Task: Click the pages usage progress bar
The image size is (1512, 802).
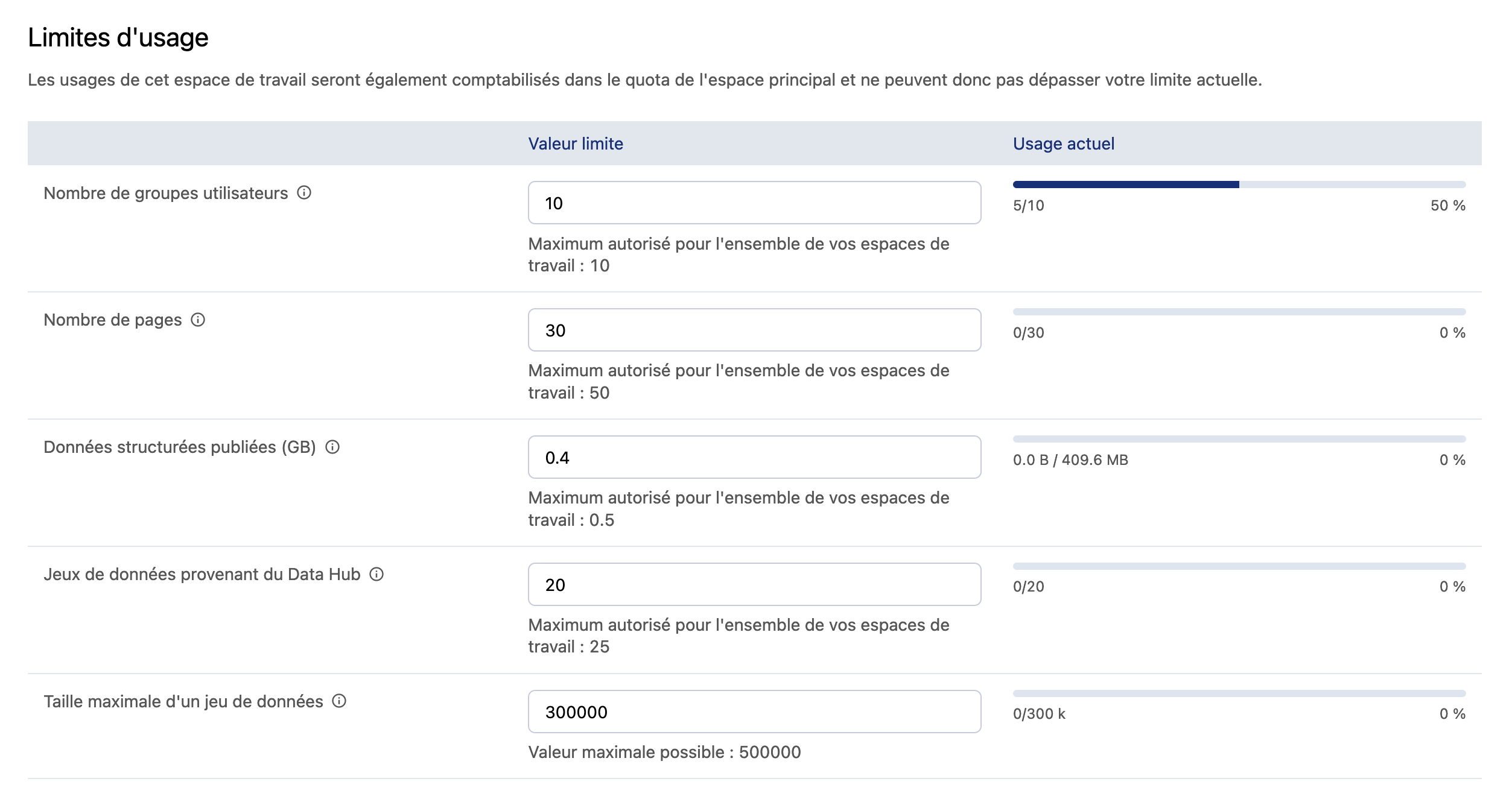Action: [1239, 312]
